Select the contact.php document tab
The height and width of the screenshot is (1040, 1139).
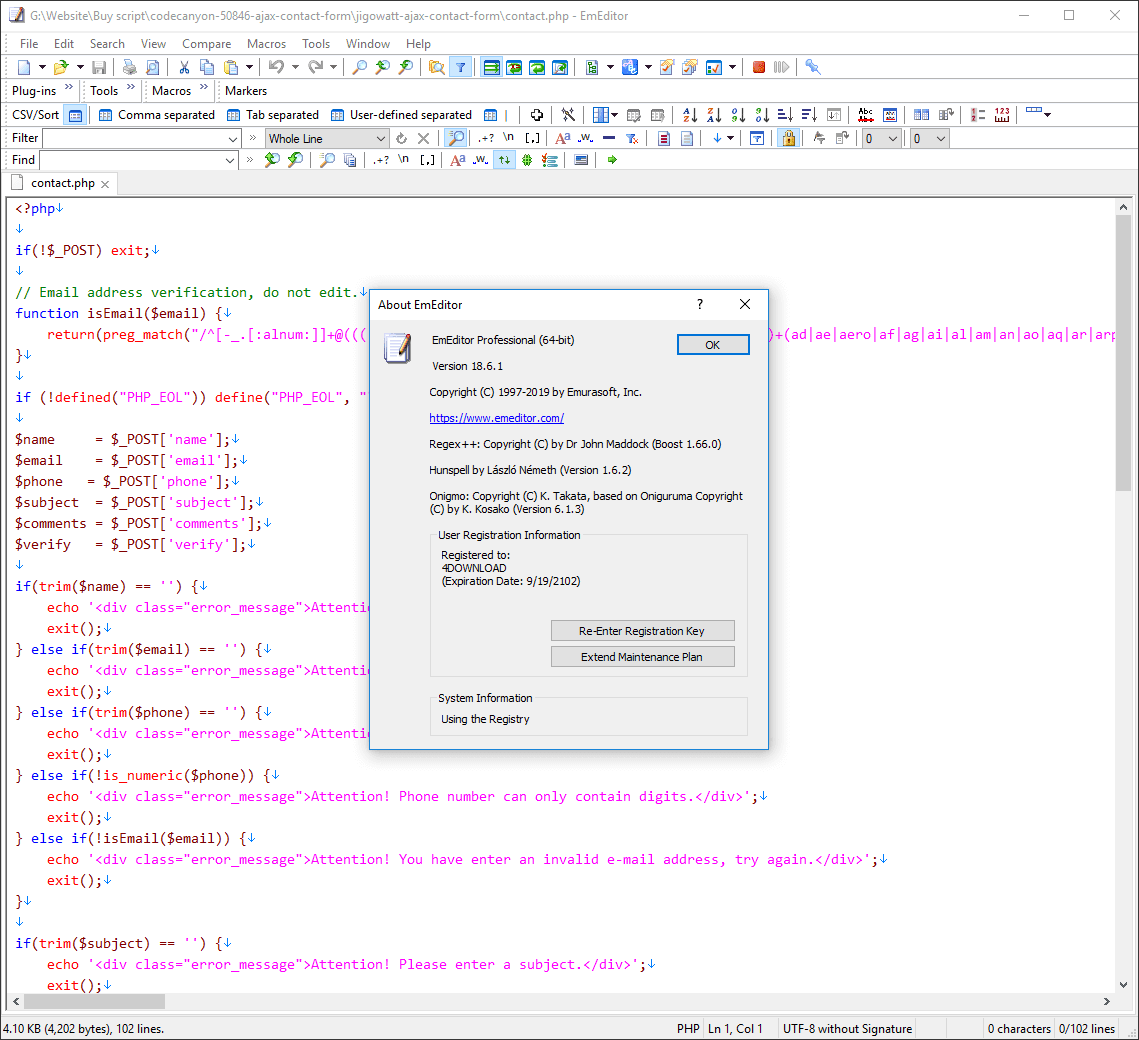click(62, 183)
